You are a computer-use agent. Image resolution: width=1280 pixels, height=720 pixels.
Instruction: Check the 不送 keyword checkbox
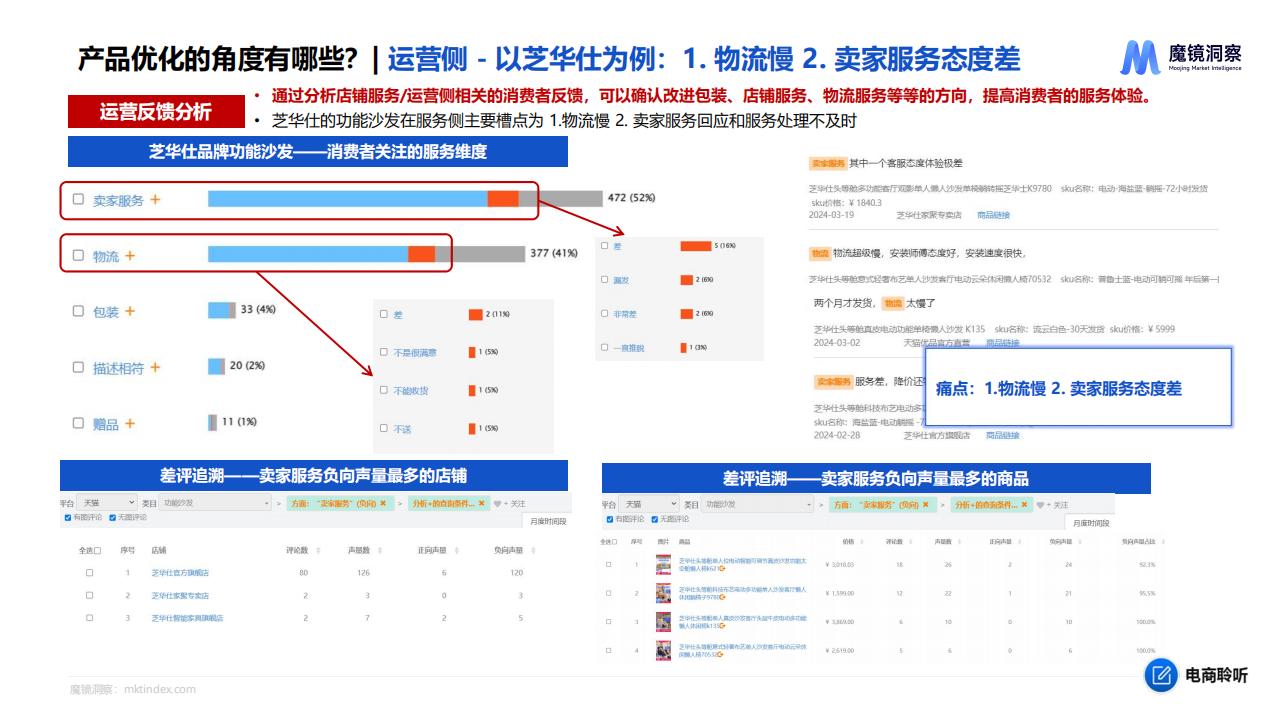click(x=384, y=428)
